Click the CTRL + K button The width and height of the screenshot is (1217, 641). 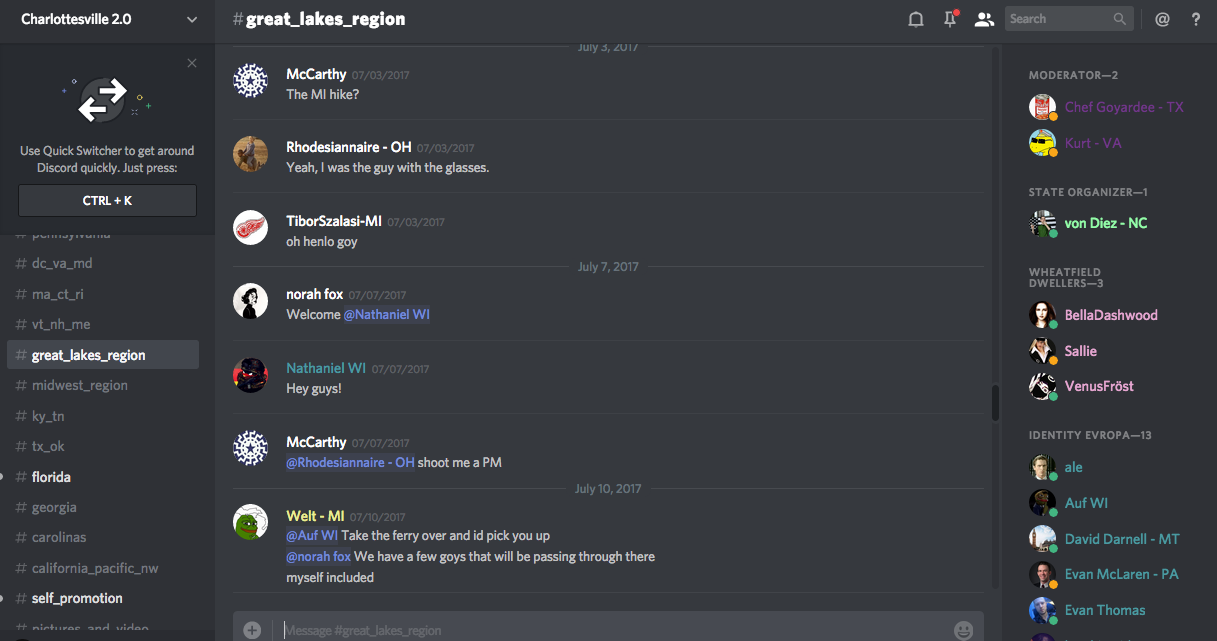click(107, 200)
